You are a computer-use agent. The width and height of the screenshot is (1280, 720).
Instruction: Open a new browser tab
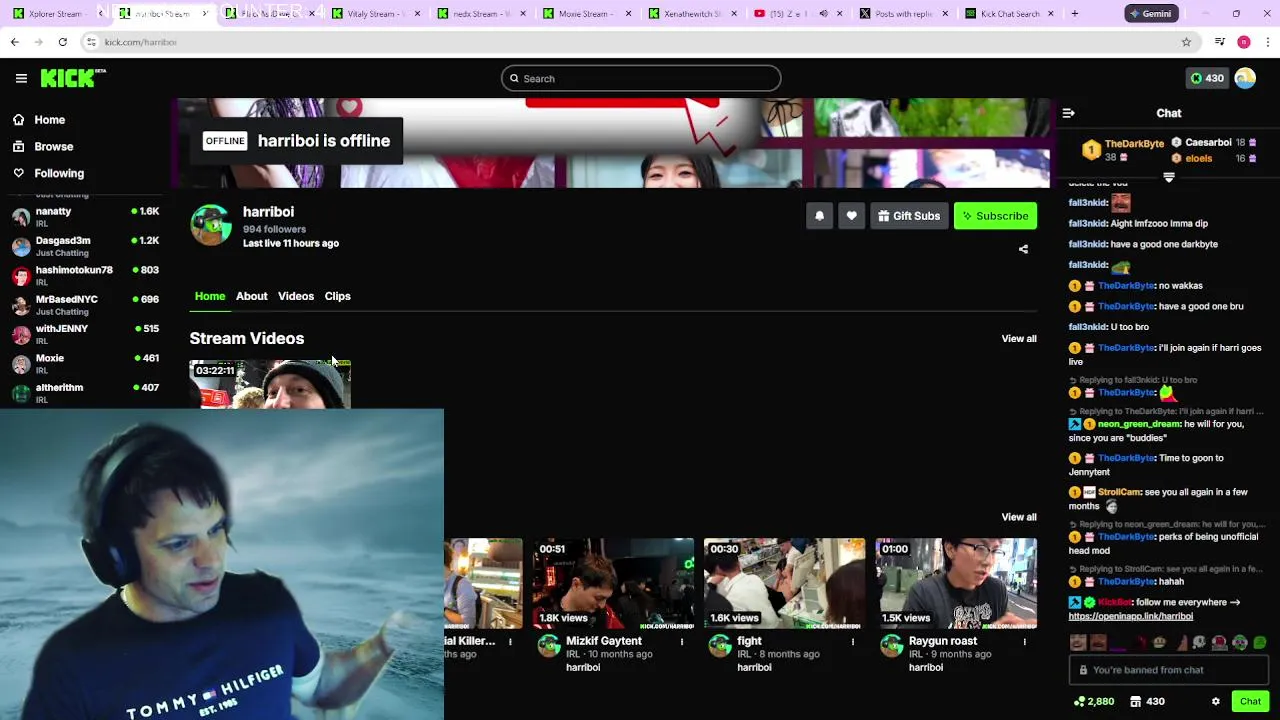coord(1075,14)
